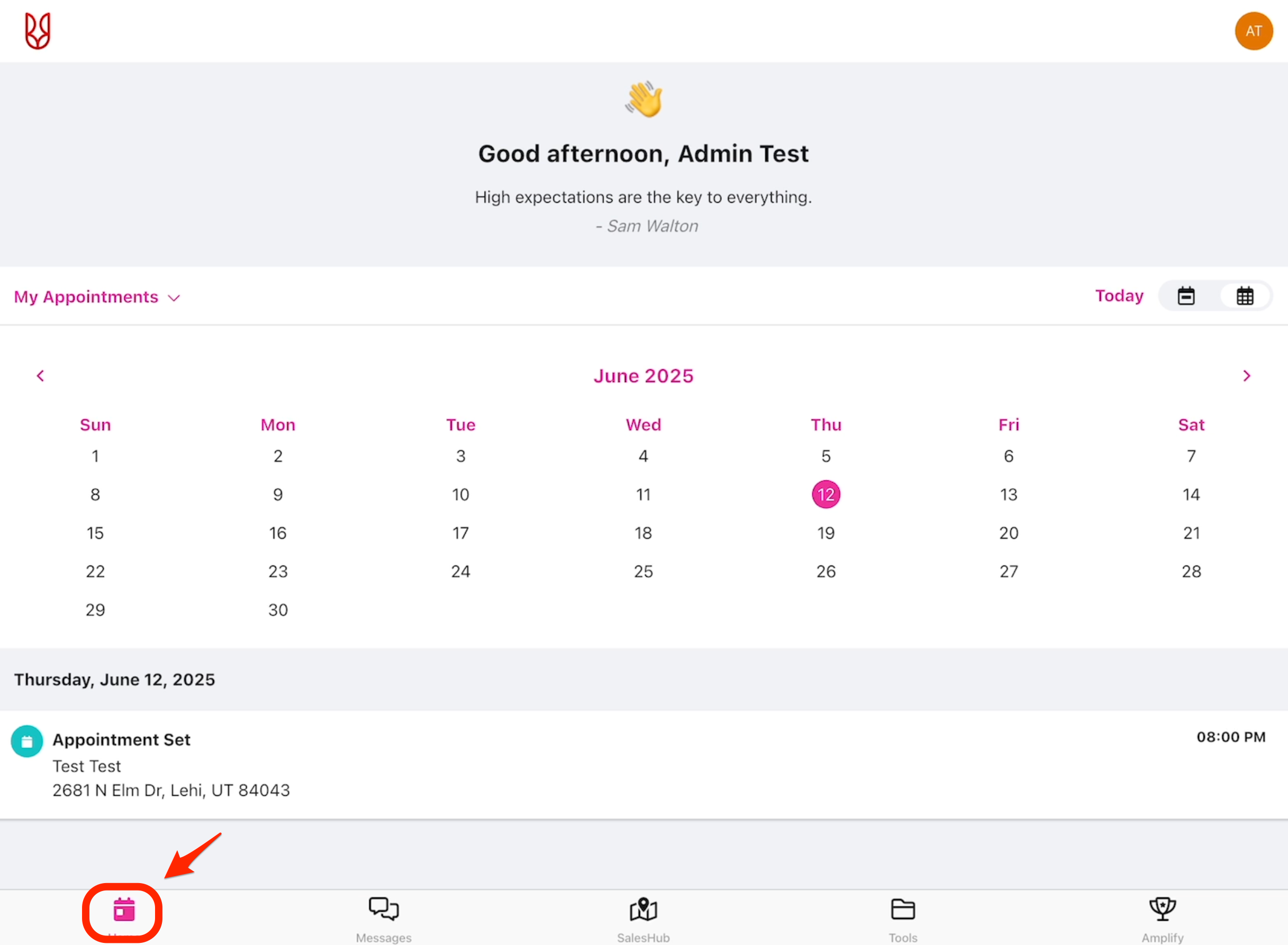Image resolution: width=1288 pixels, height=945 pixels.
Task: Open the Home calendar tab icon
Action: tap(123, 910)
